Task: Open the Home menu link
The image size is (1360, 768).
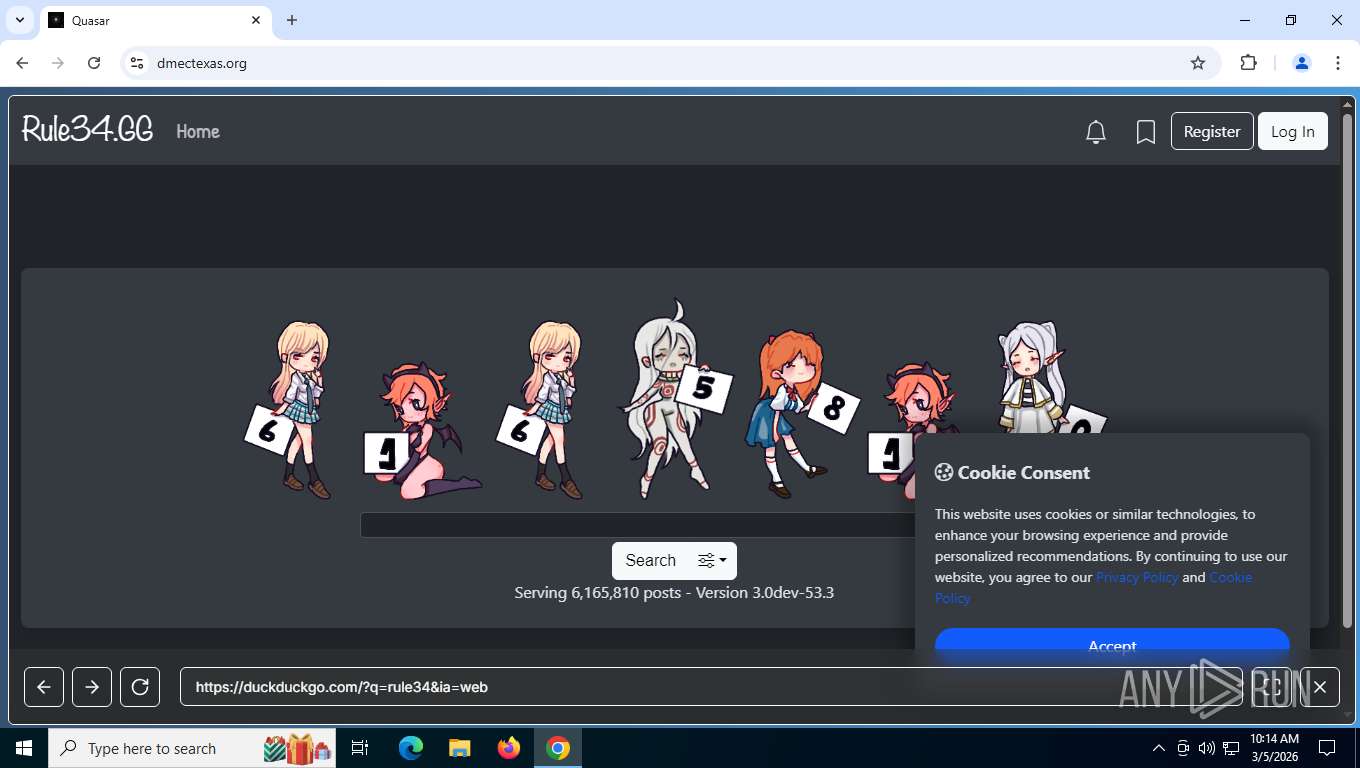Action: 198,131
